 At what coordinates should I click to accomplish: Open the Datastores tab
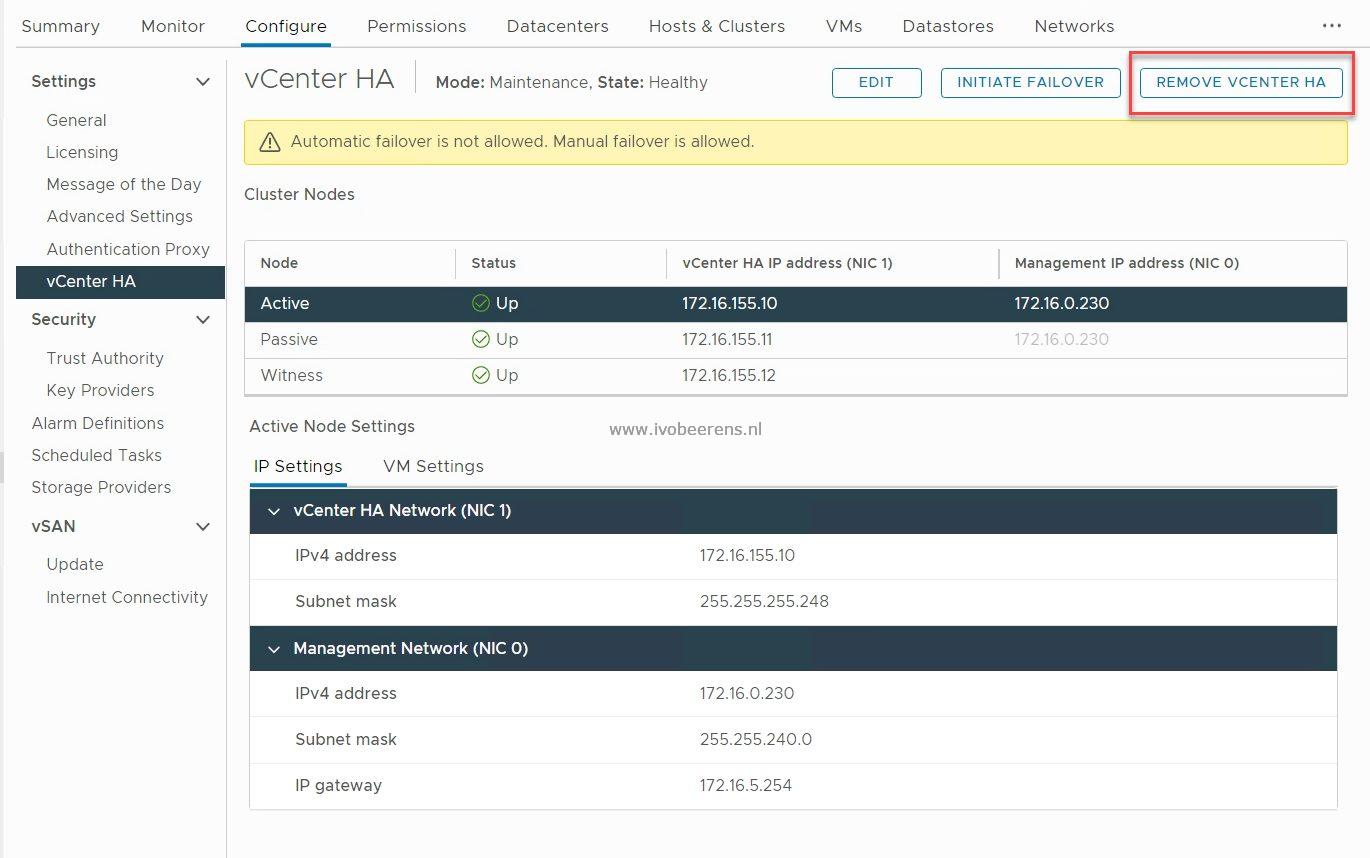(x=948, y=26)
